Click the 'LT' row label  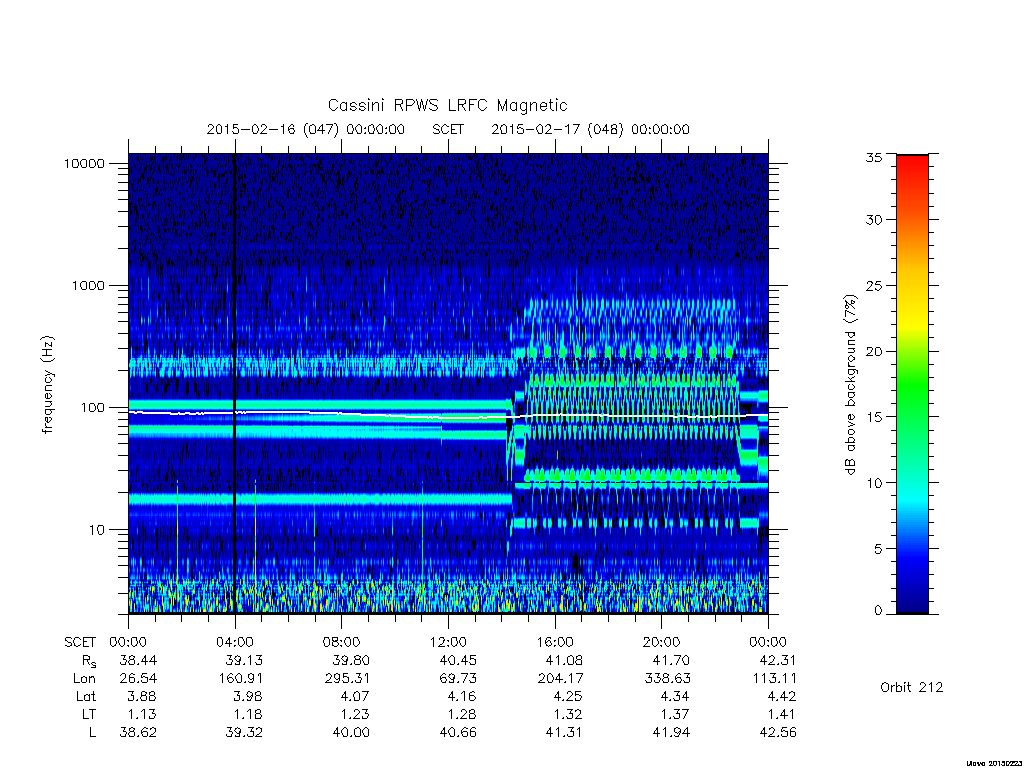click(88, 714)
